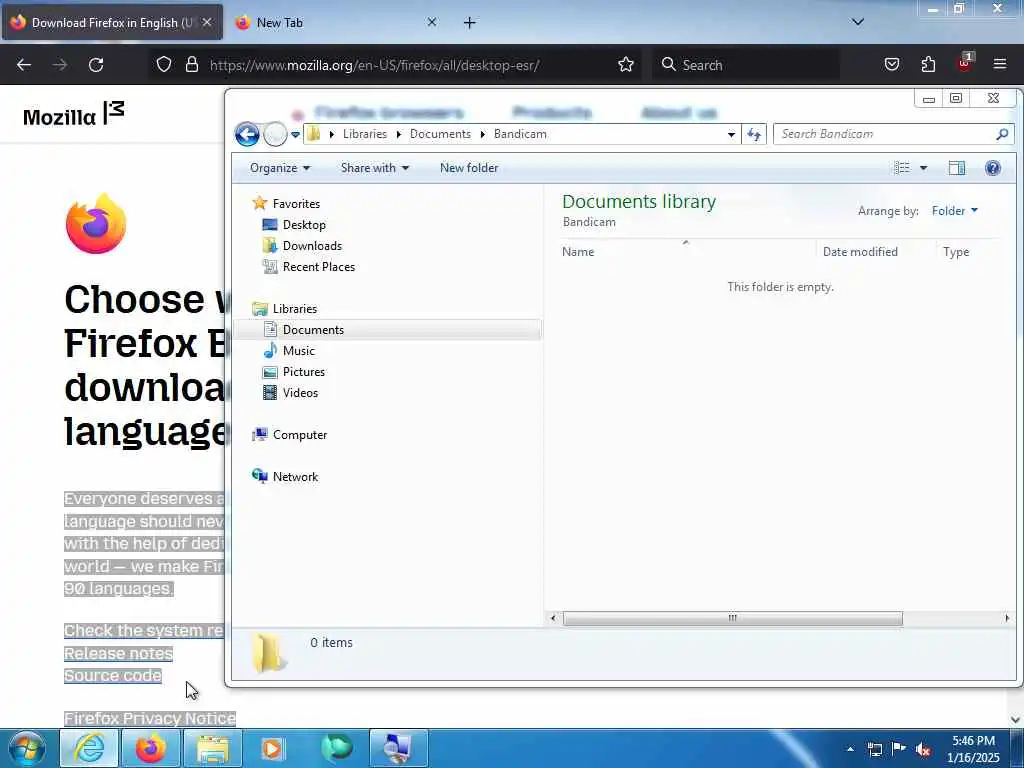Click Bandicam in the Explorer breadcrumb

click(520, 134)
